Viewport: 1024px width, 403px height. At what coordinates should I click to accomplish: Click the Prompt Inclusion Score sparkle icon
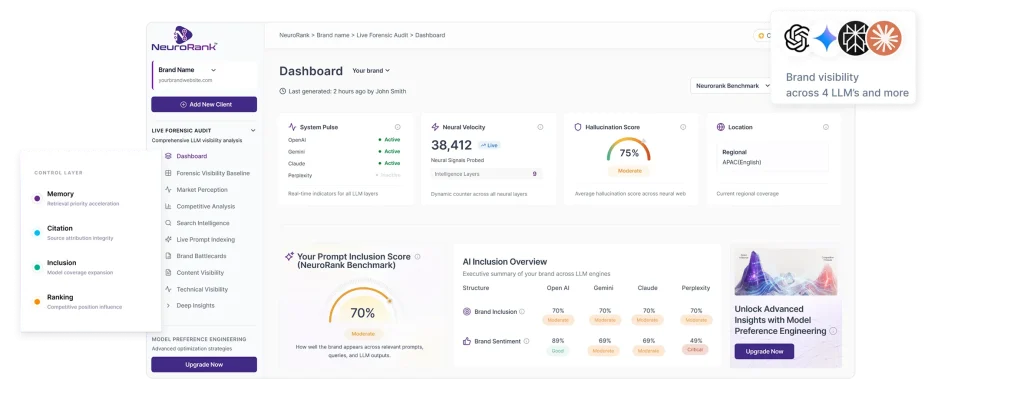(x=289, y=257)
